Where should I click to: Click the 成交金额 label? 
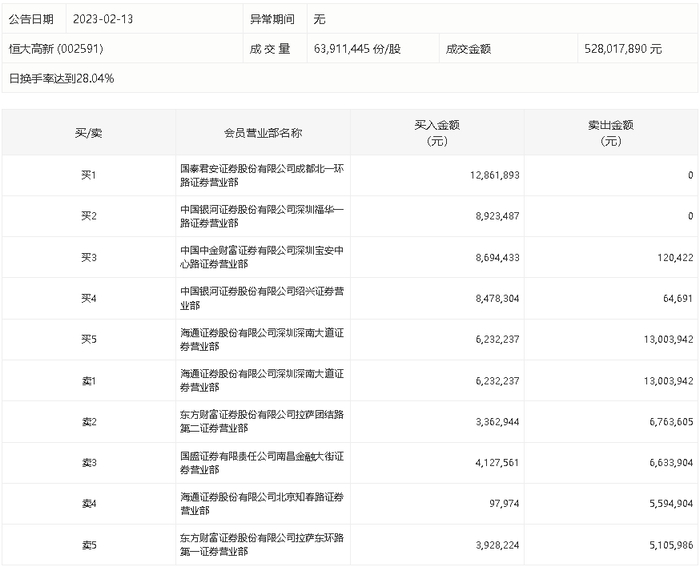468,49
